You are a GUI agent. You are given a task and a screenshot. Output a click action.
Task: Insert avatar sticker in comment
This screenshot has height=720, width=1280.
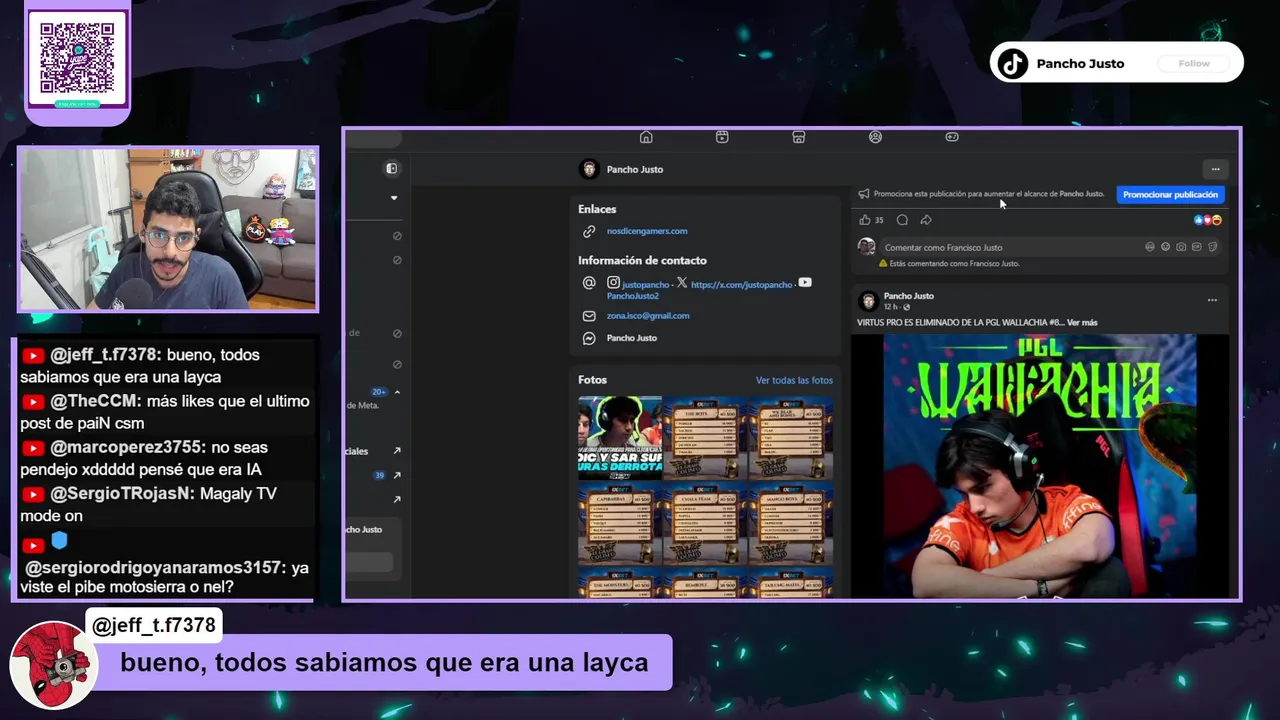click(x=1150, y=247)
